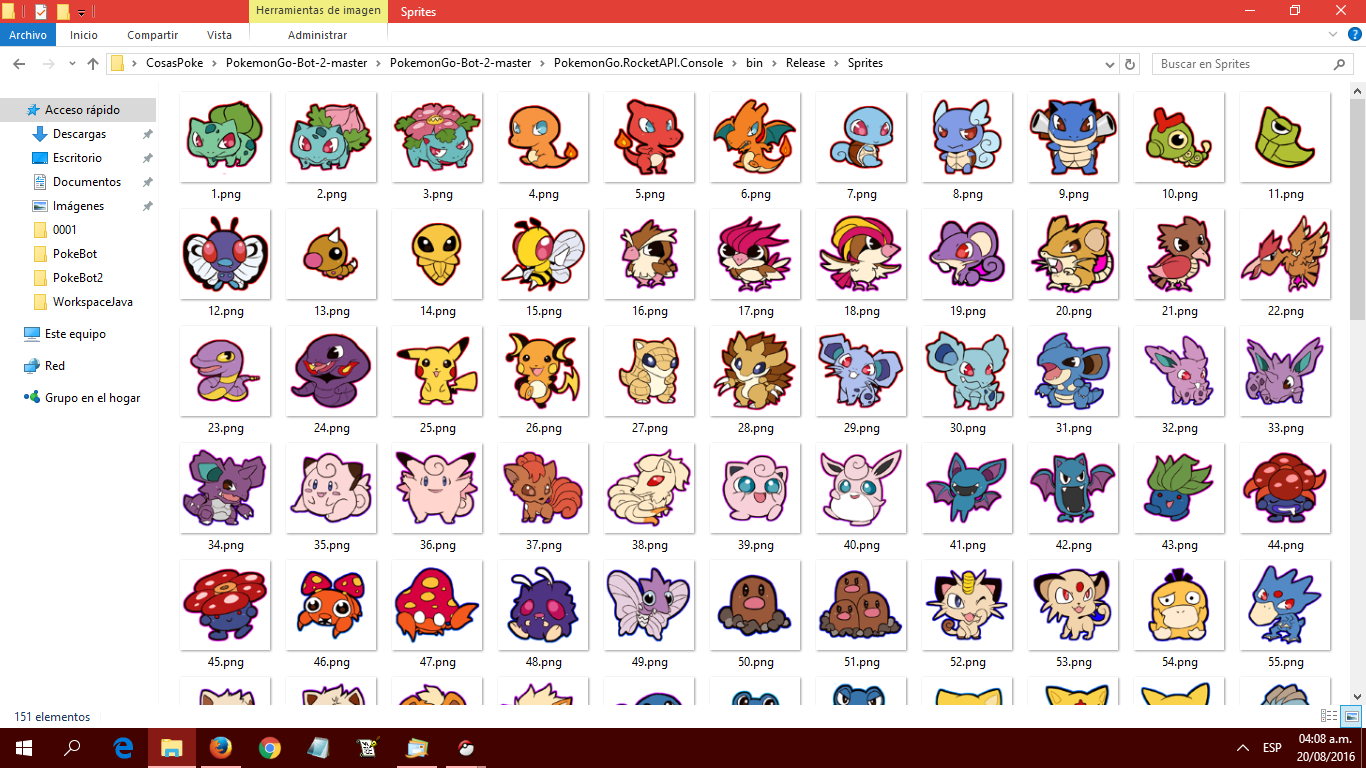This screenshot has height=768, width=1366.
Task: Select Acceso rápido in navigation pane
Action: (x=78, y=110)
